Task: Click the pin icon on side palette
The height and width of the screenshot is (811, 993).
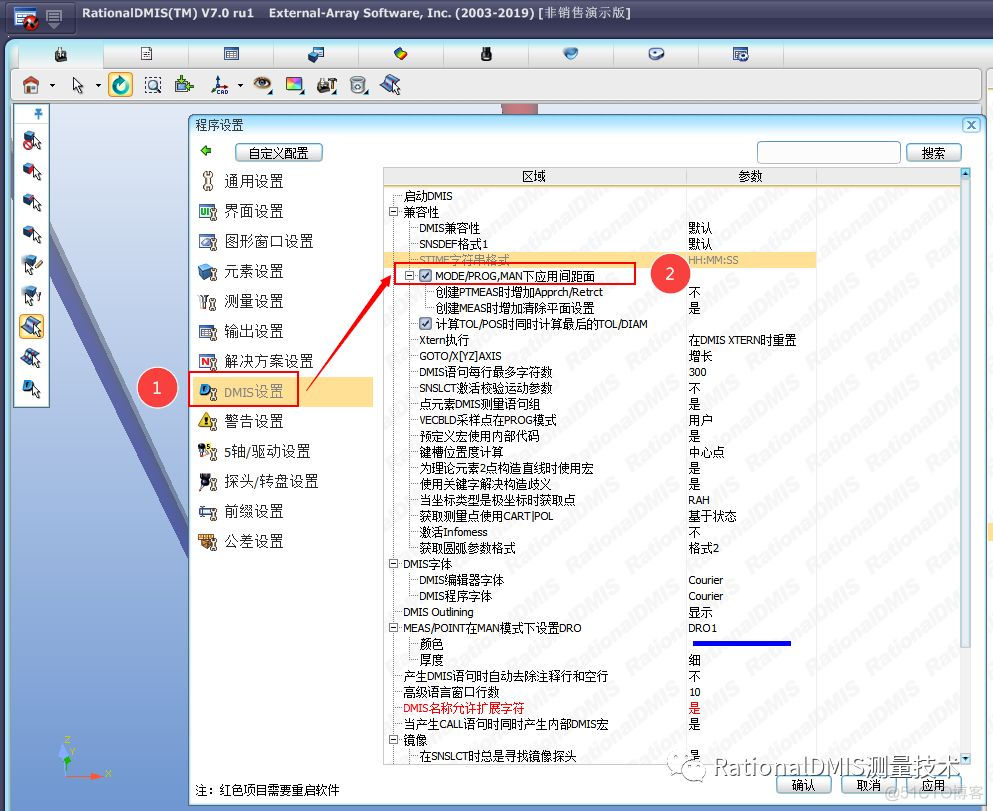Action: (x=39, y=113)
